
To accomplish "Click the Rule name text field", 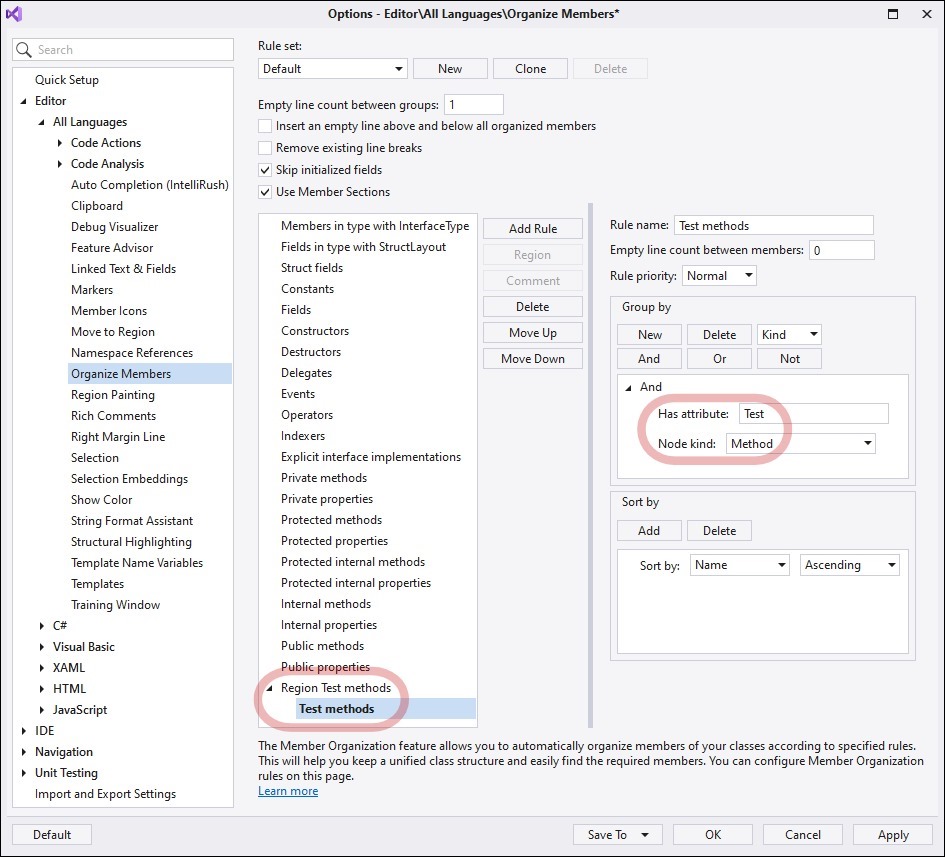I will click(774, 225).
